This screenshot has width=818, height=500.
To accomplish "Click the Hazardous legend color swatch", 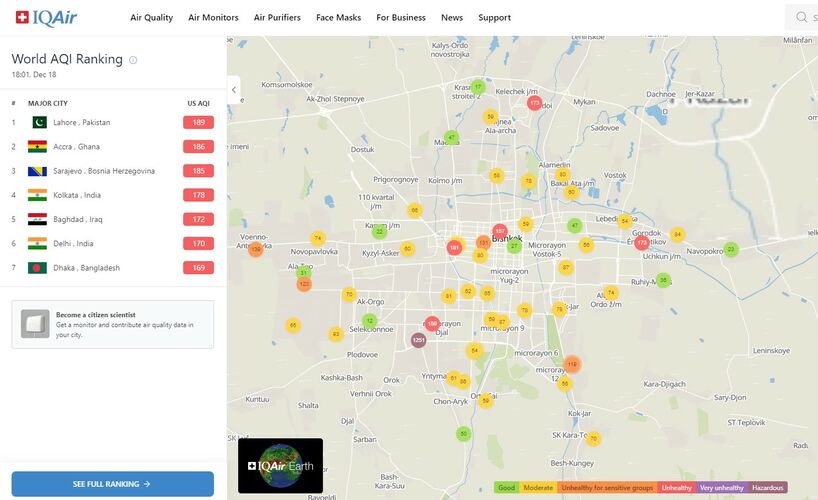I will point(768,488).
